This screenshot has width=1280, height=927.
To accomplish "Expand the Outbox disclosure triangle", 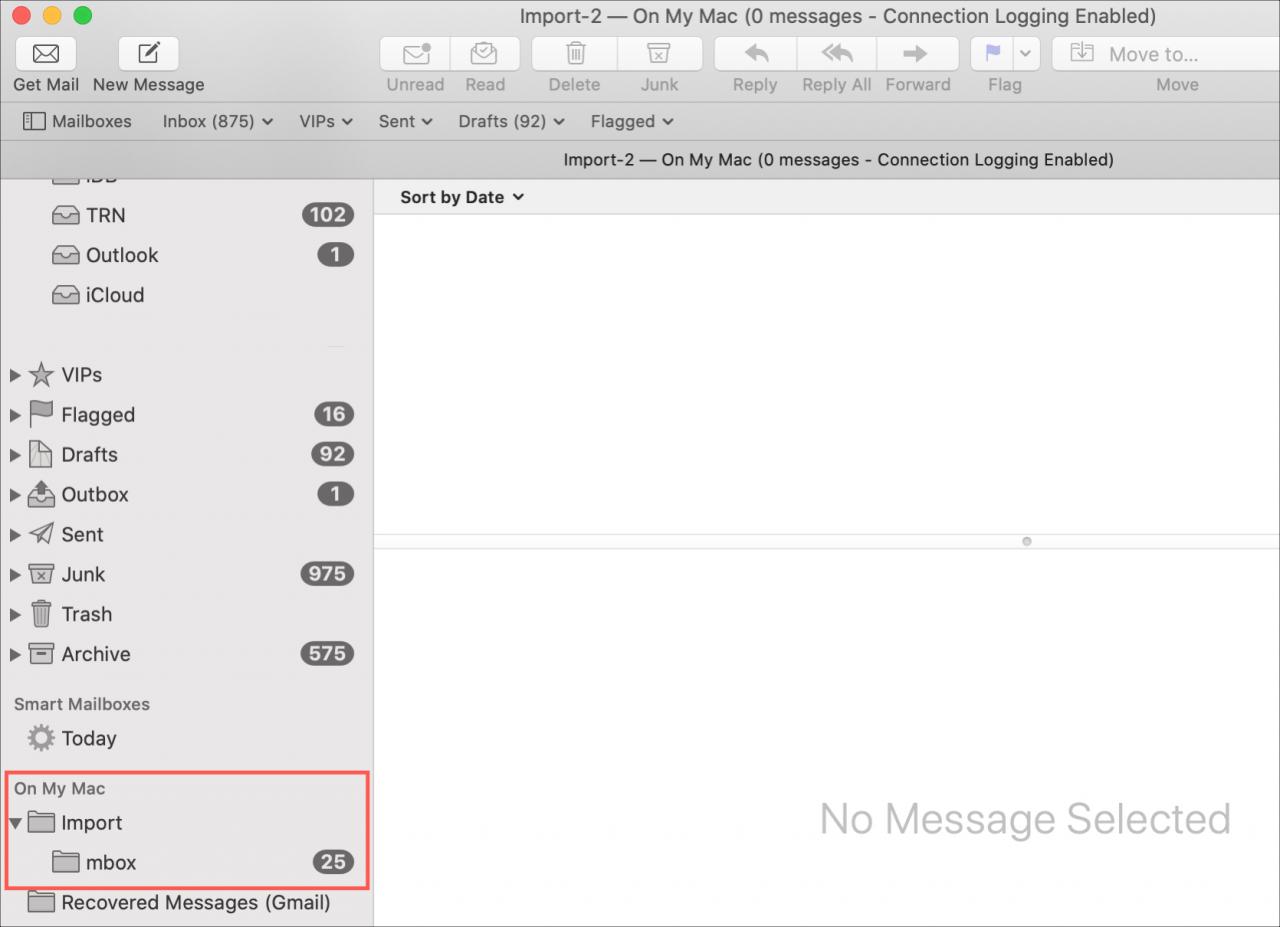I will tap(14, 495).
